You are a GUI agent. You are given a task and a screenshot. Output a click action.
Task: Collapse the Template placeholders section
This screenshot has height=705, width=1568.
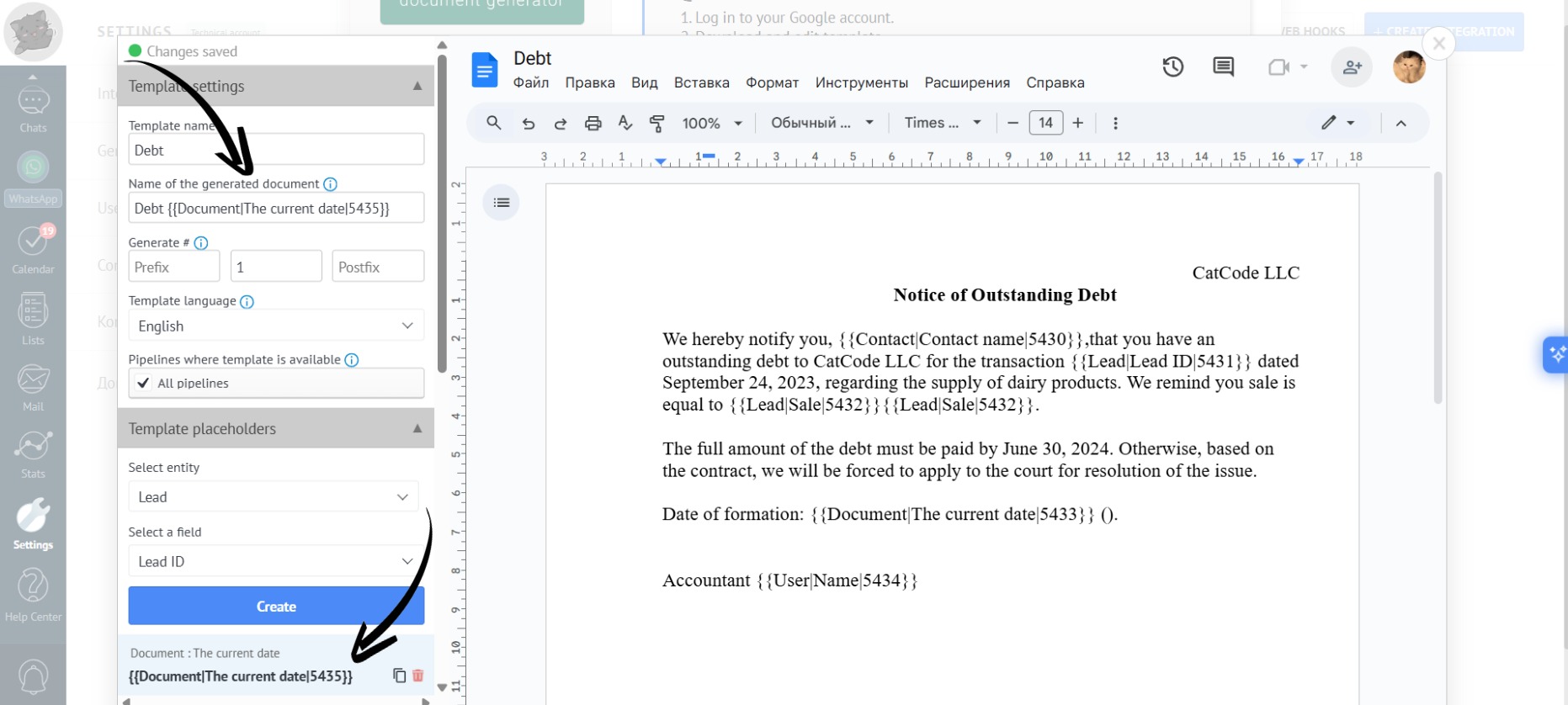pos(417,429)
